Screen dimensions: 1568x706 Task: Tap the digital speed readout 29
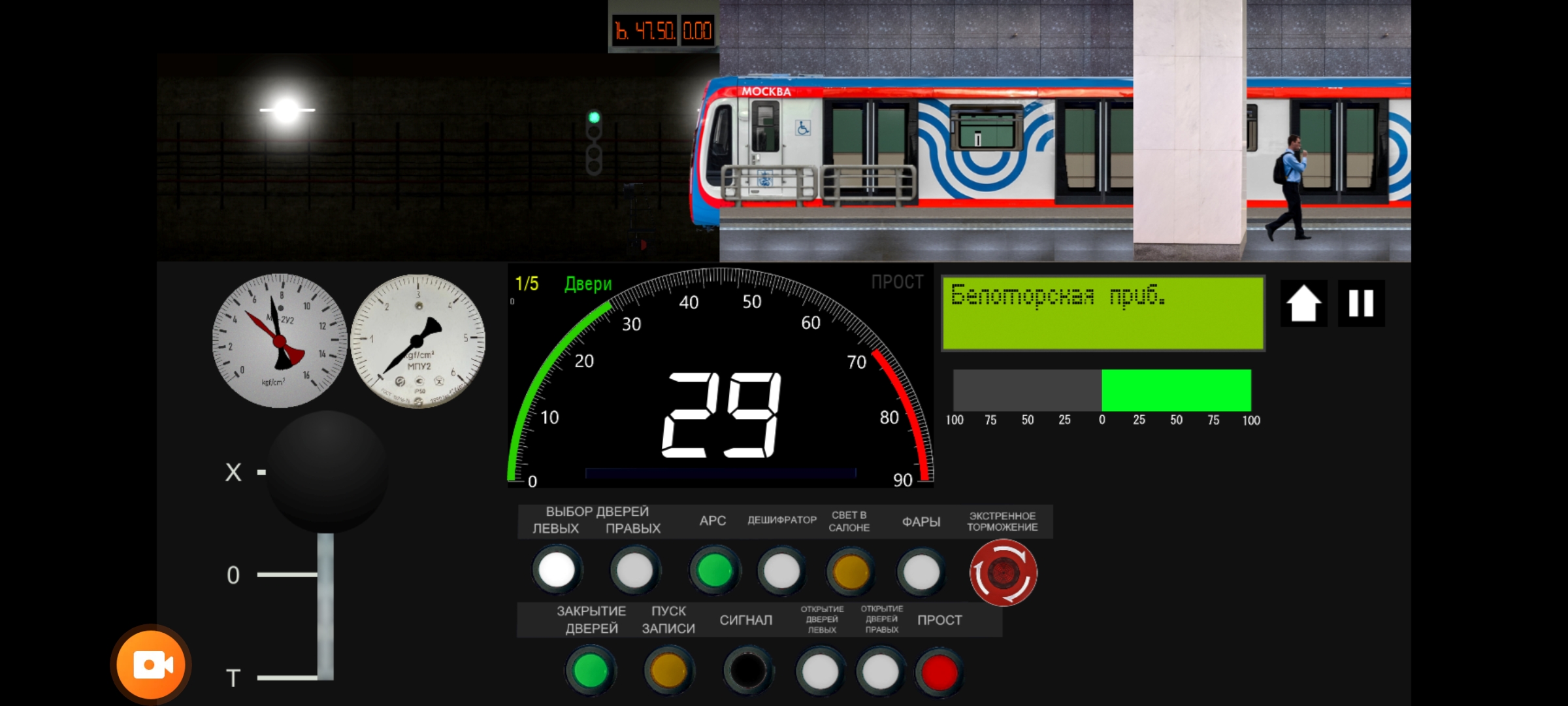721,414
